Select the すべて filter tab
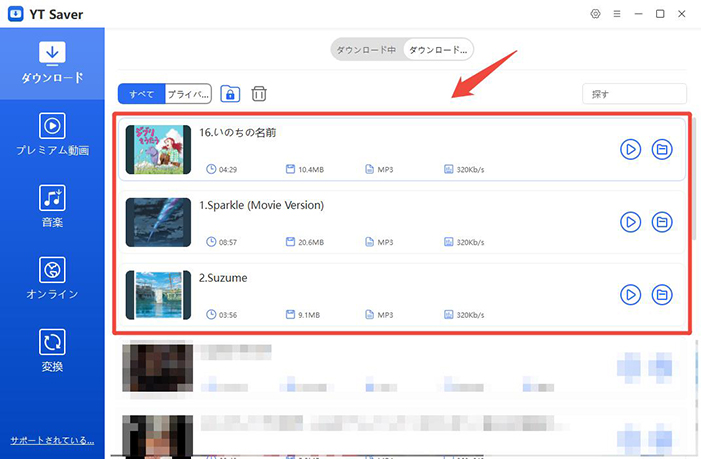 coord(141,94)
